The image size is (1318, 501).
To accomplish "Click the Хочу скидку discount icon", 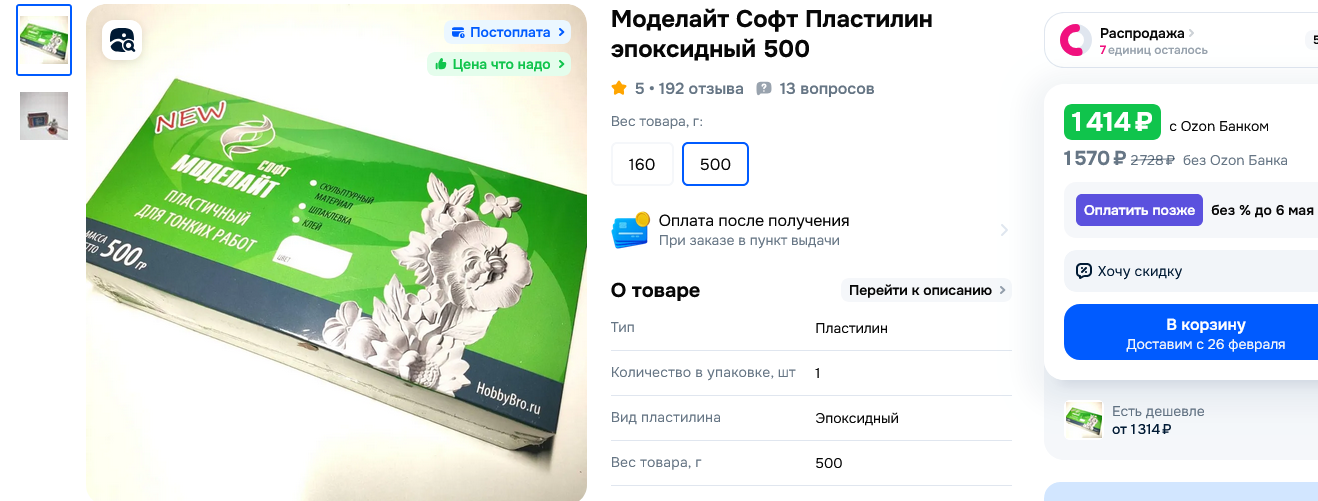I will 1084,271.
